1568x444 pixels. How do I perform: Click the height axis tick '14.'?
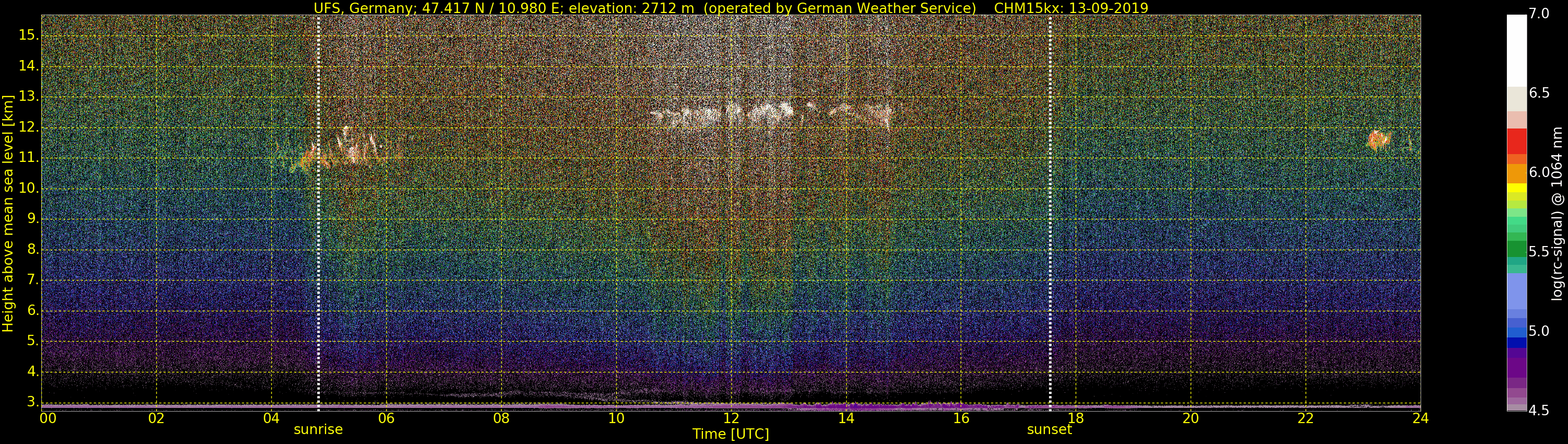pos(29,66)
